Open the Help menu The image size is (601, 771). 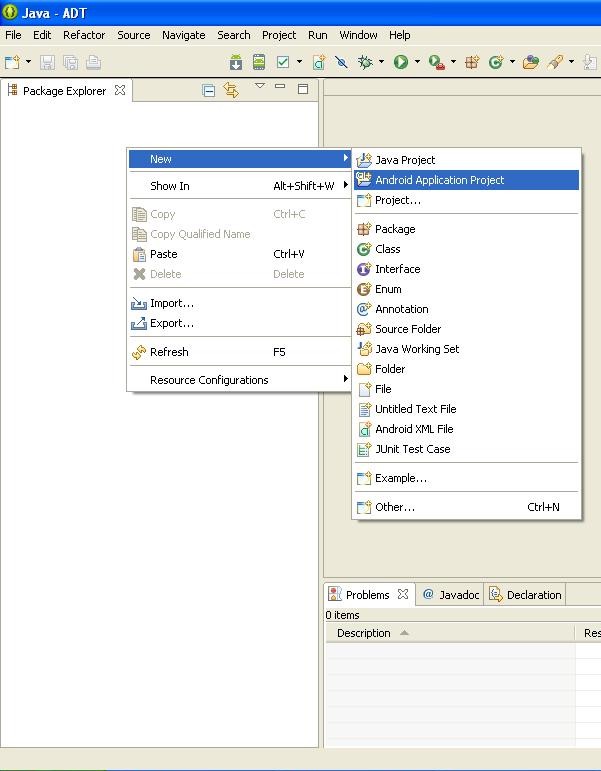[399, 35]
